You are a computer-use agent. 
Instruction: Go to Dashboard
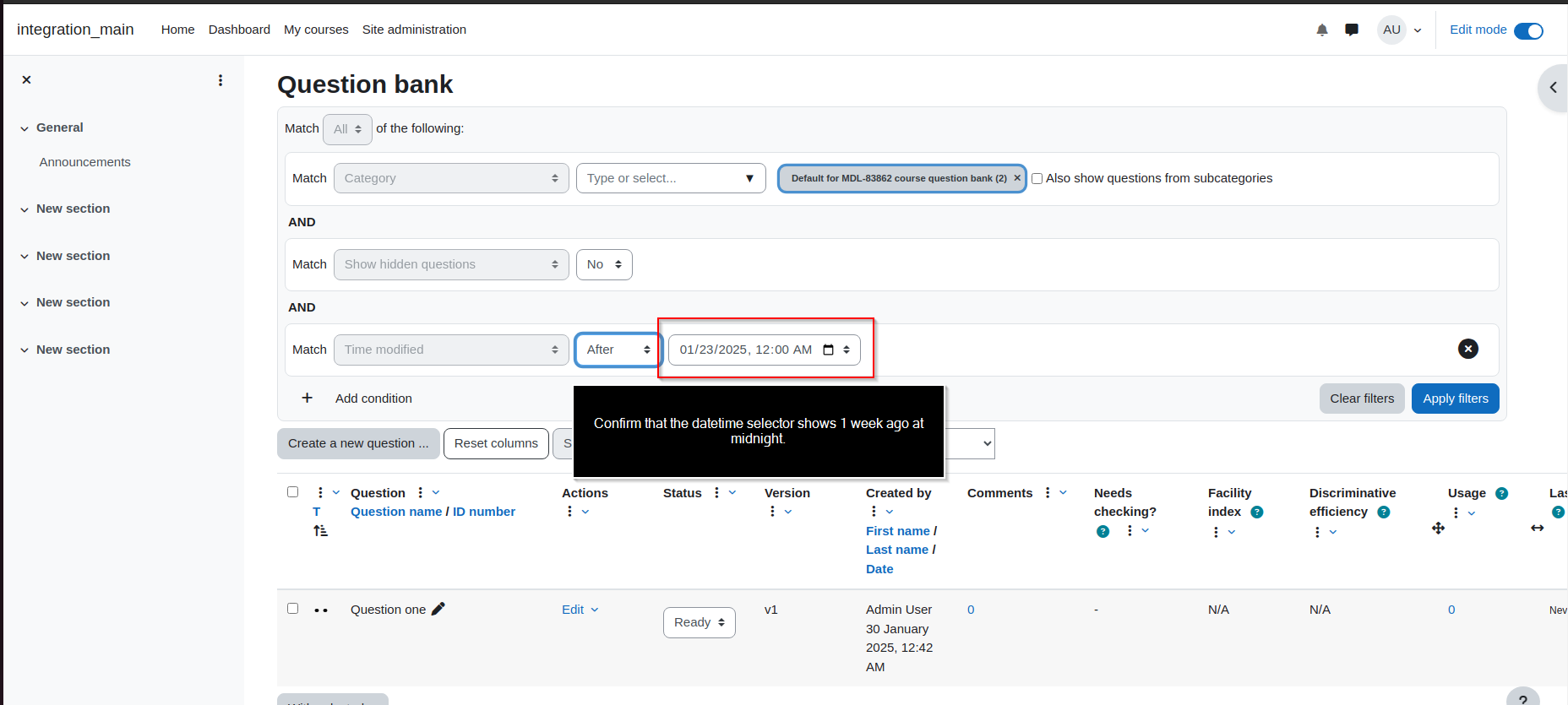point(239,30)
